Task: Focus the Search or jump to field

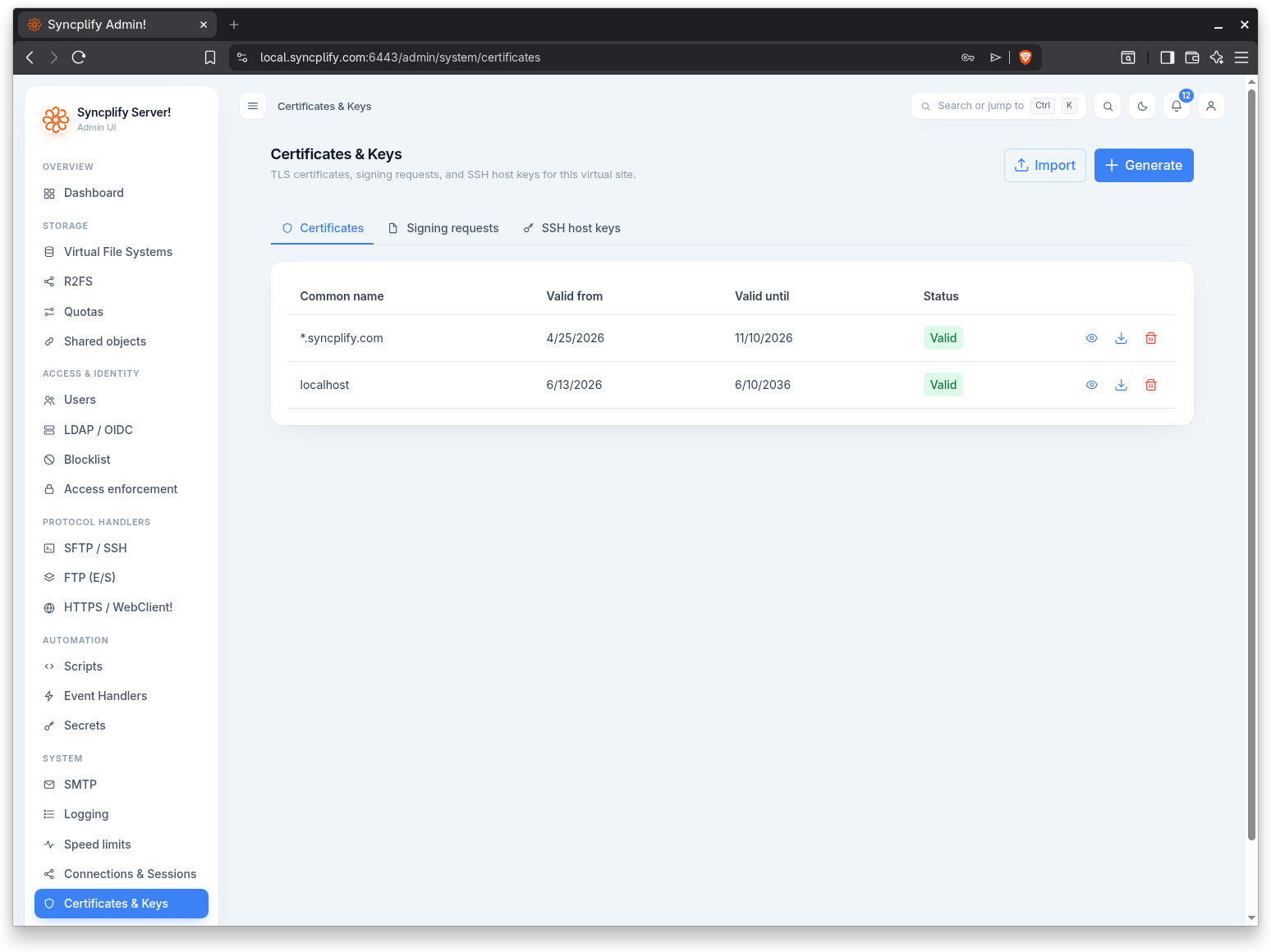Action: click(x=998, y=106)
